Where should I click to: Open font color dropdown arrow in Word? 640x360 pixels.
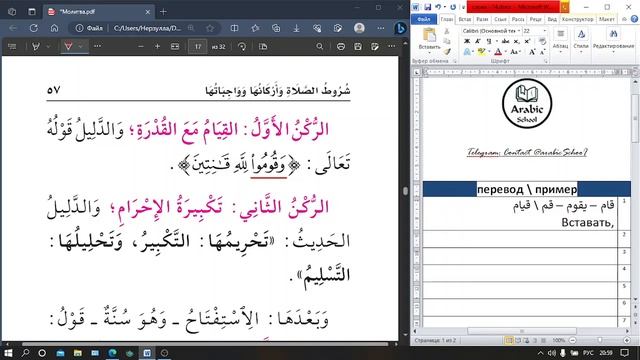pyautogui.click(x=505, y=52)
